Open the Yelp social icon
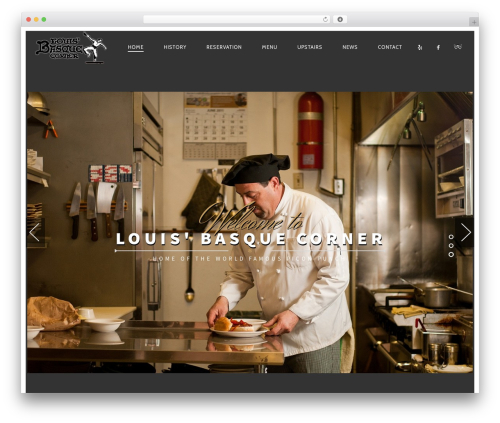This screenshot has width=500, height=423. (420, 48)
